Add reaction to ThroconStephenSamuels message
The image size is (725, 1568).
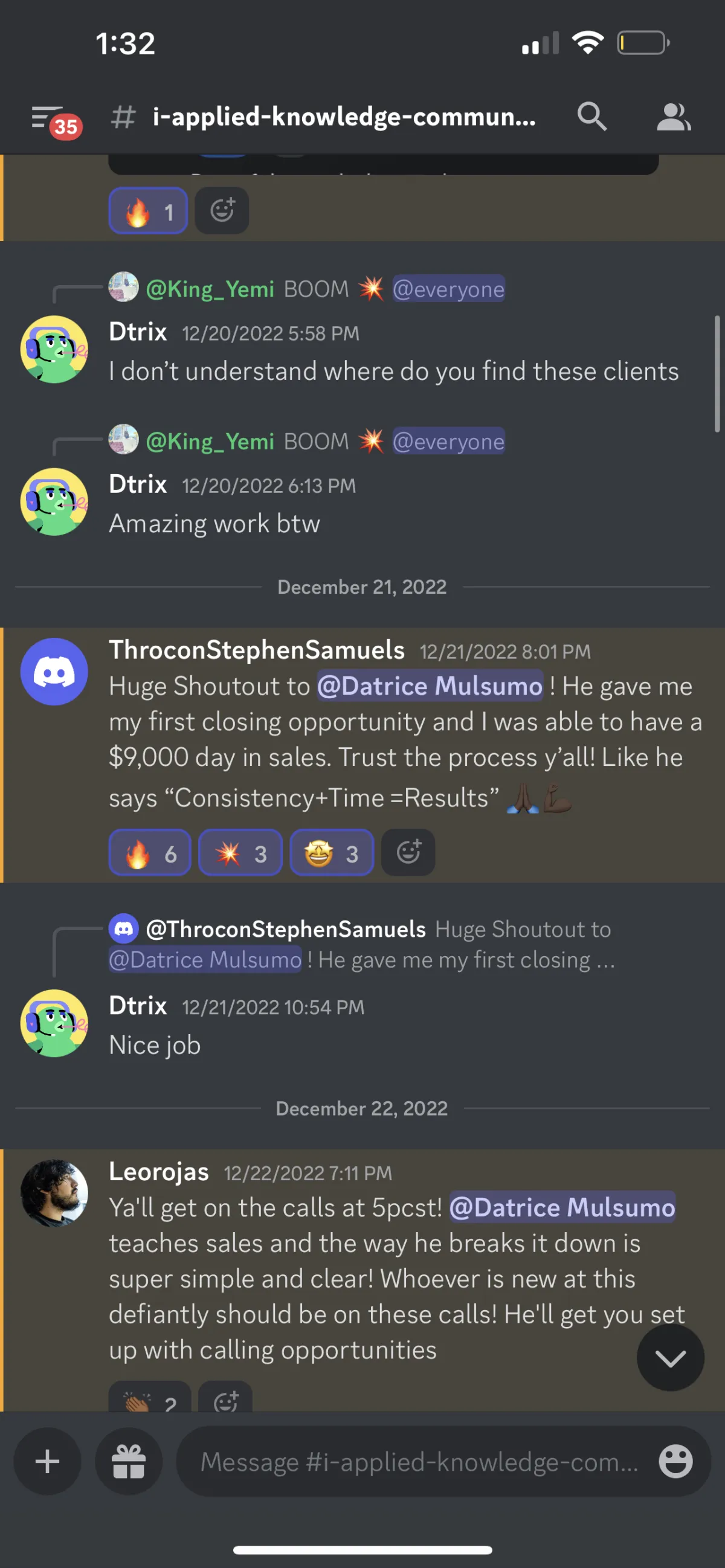[408, 852]
